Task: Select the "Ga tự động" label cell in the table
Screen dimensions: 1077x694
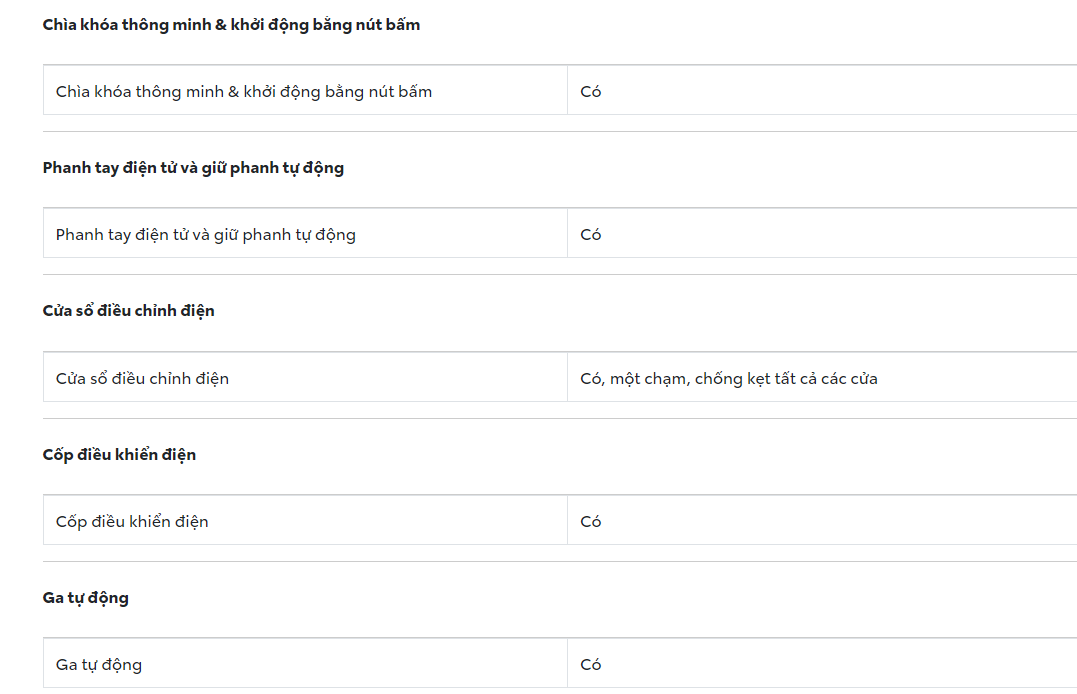Action: [x=99, y=665]
